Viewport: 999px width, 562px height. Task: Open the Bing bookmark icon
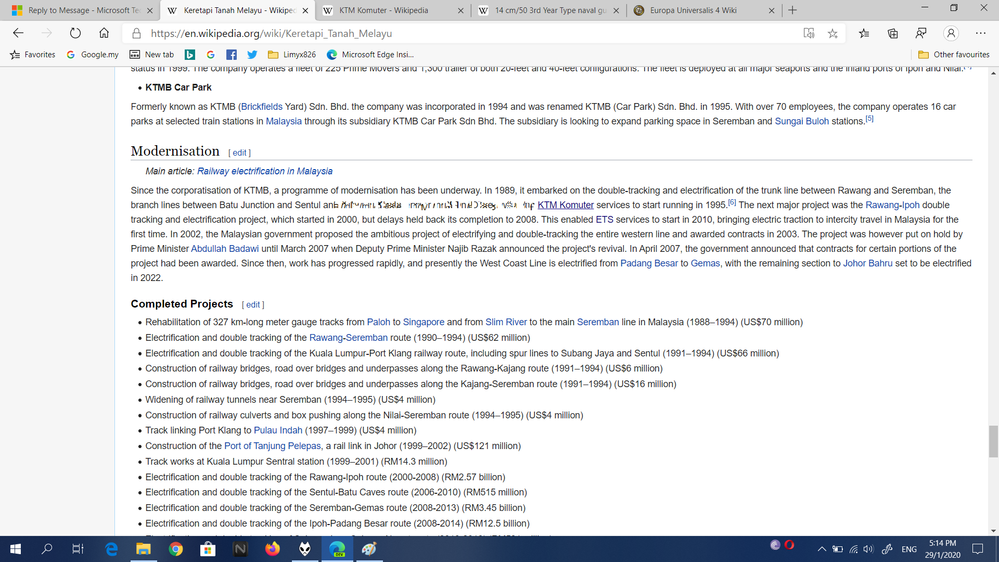click(190, 55)
